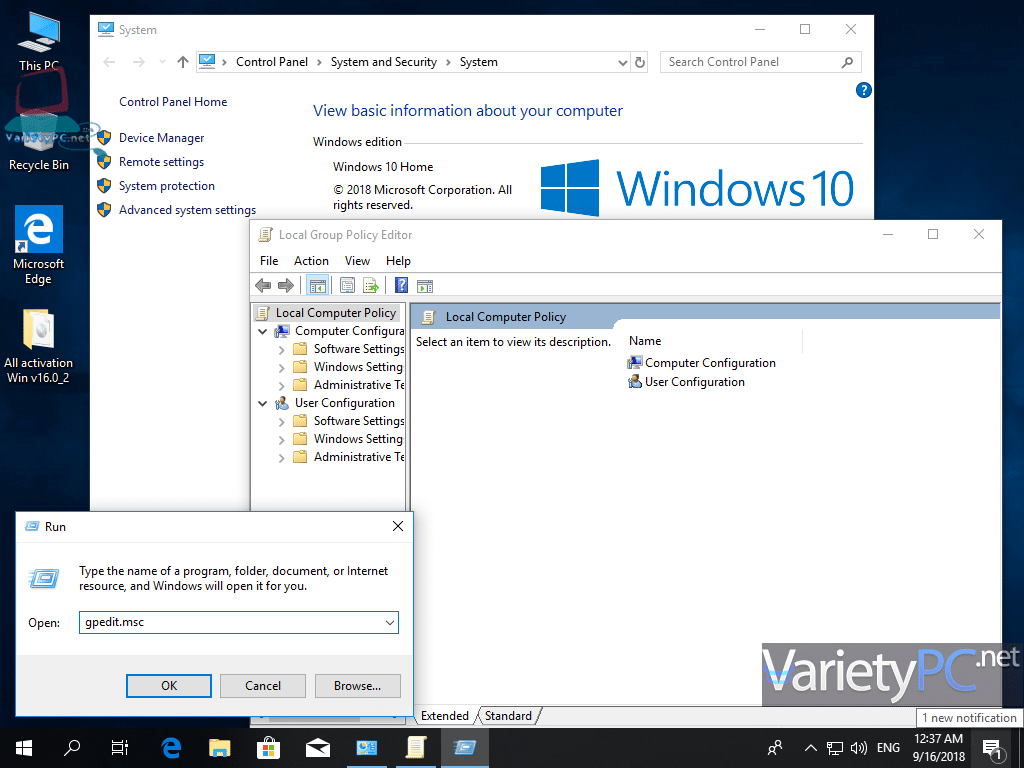Open Task View from the taskbar
The height and width of the screenshot is (768, 1024).
[x=120, y=748]
